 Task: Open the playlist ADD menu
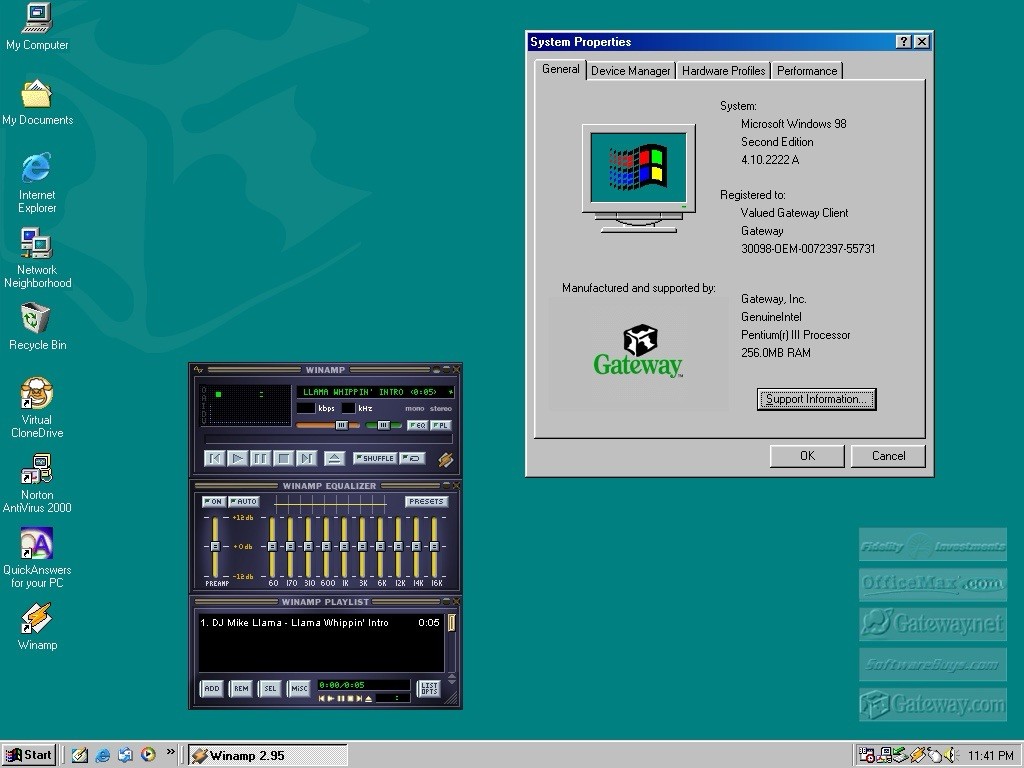[212, 688]
